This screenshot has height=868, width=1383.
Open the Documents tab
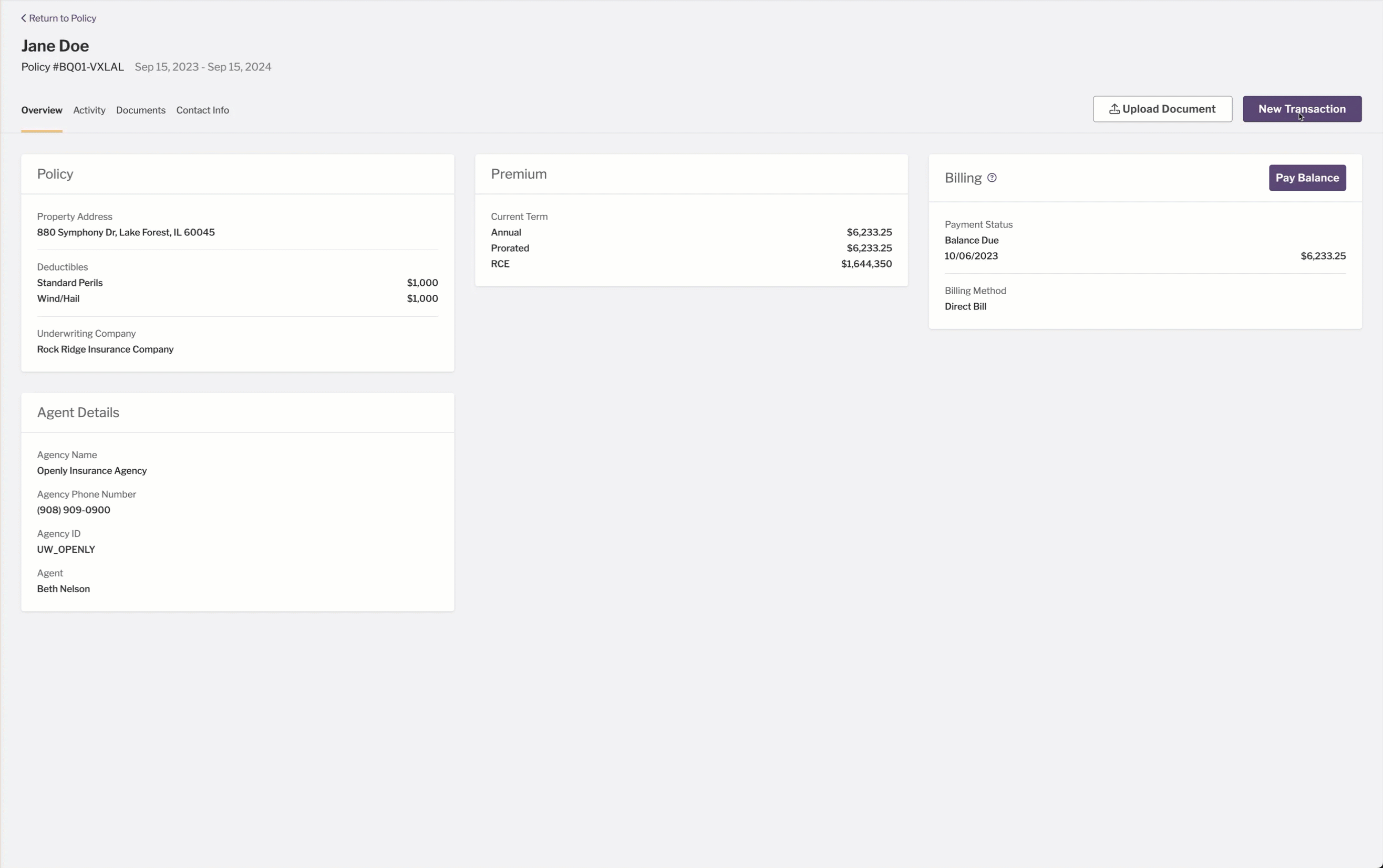tap(141, 110)
